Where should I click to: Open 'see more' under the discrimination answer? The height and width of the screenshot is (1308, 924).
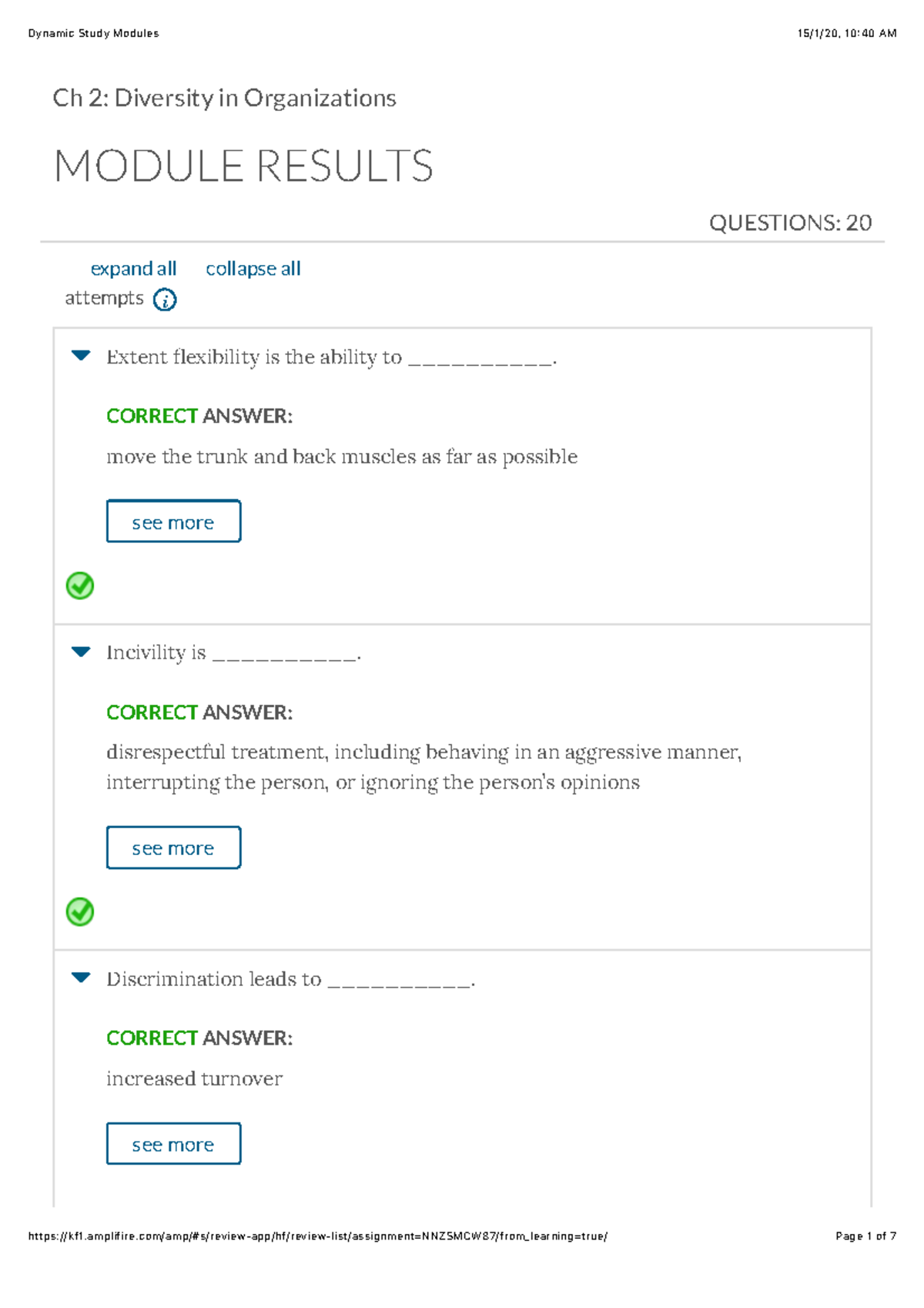click(172, 1144)
